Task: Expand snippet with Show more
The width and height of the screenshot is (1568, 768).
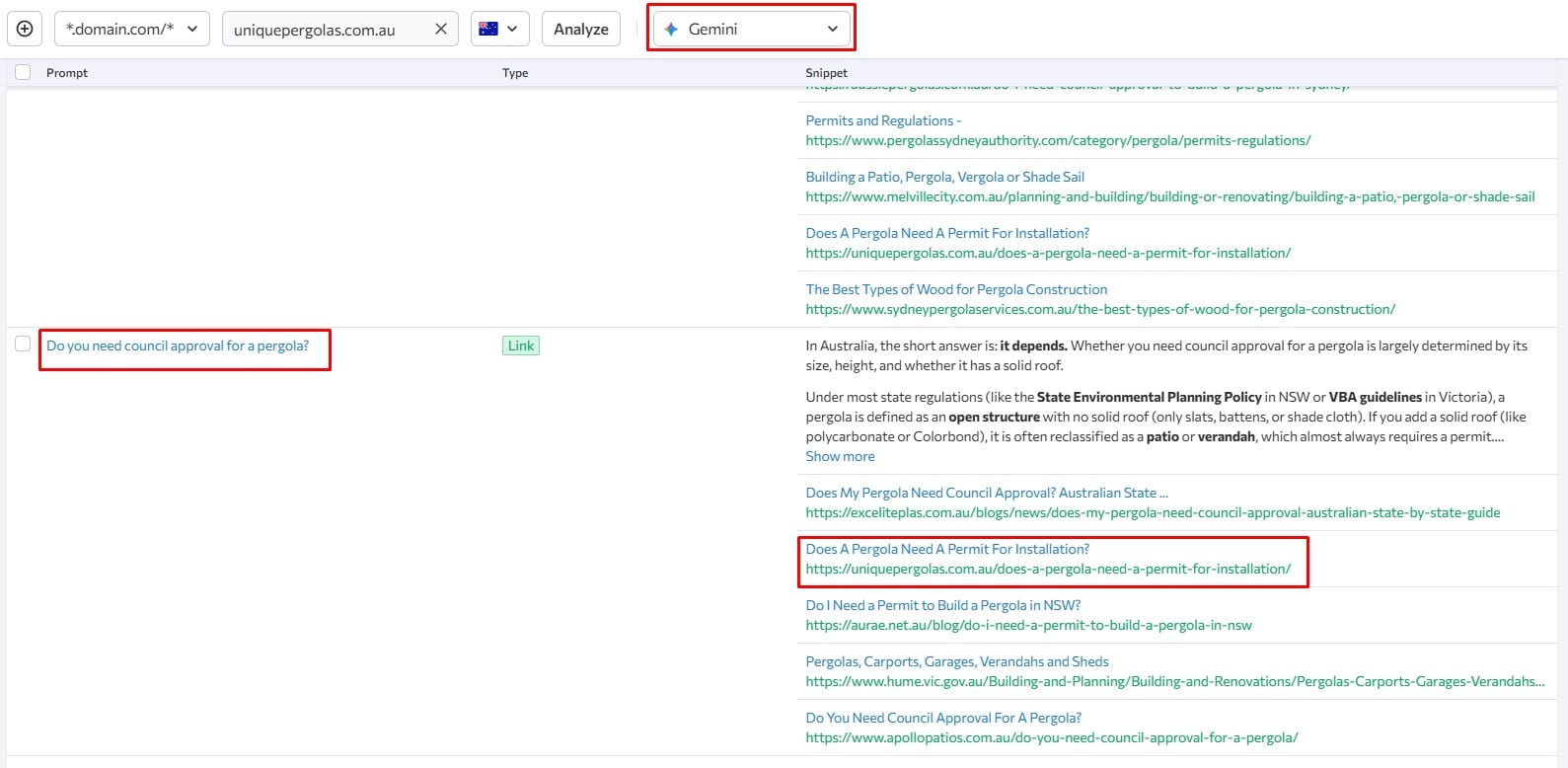Action: [x=840, y=456]
